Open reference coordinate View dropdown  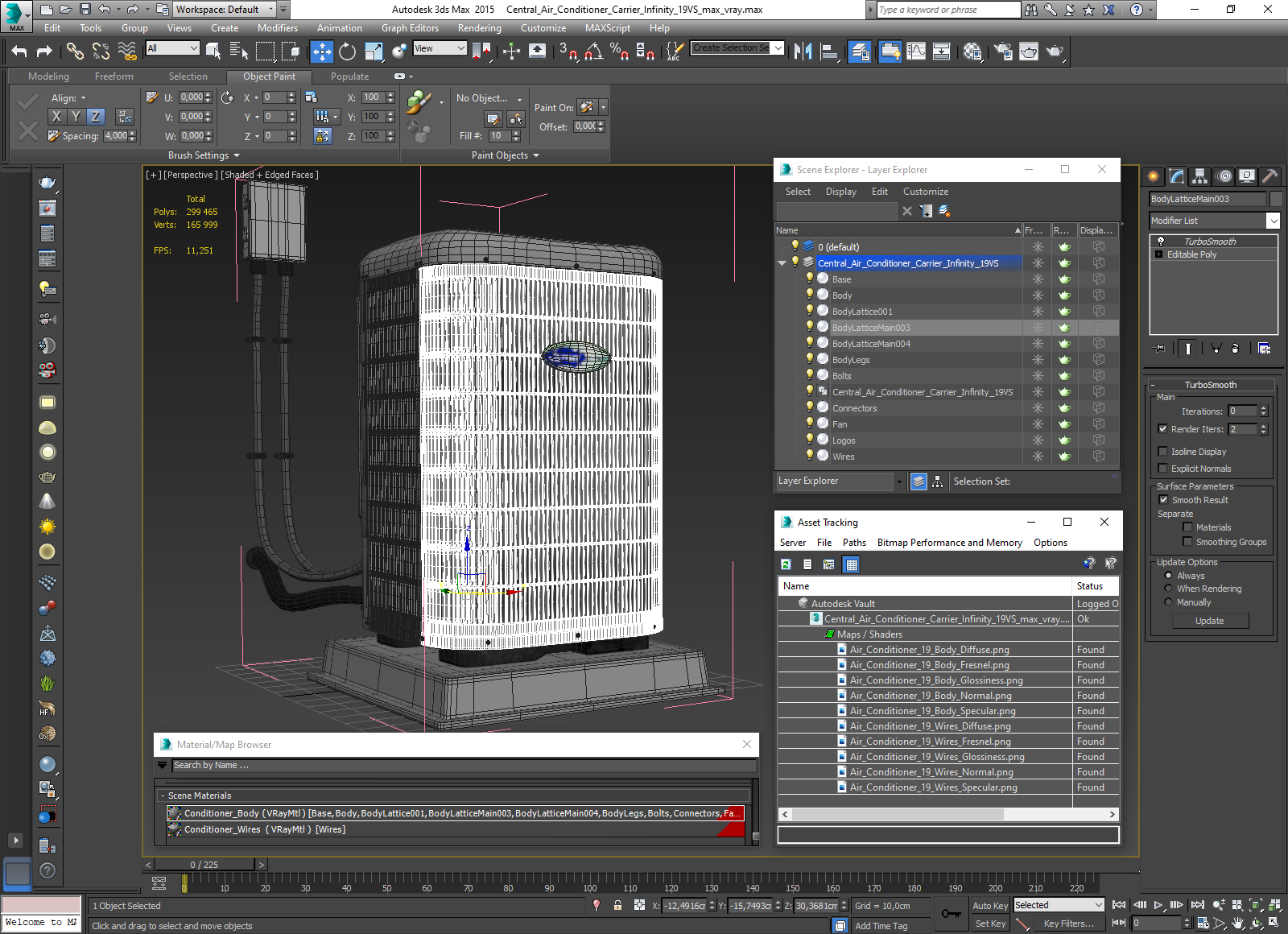click(440, 48)
